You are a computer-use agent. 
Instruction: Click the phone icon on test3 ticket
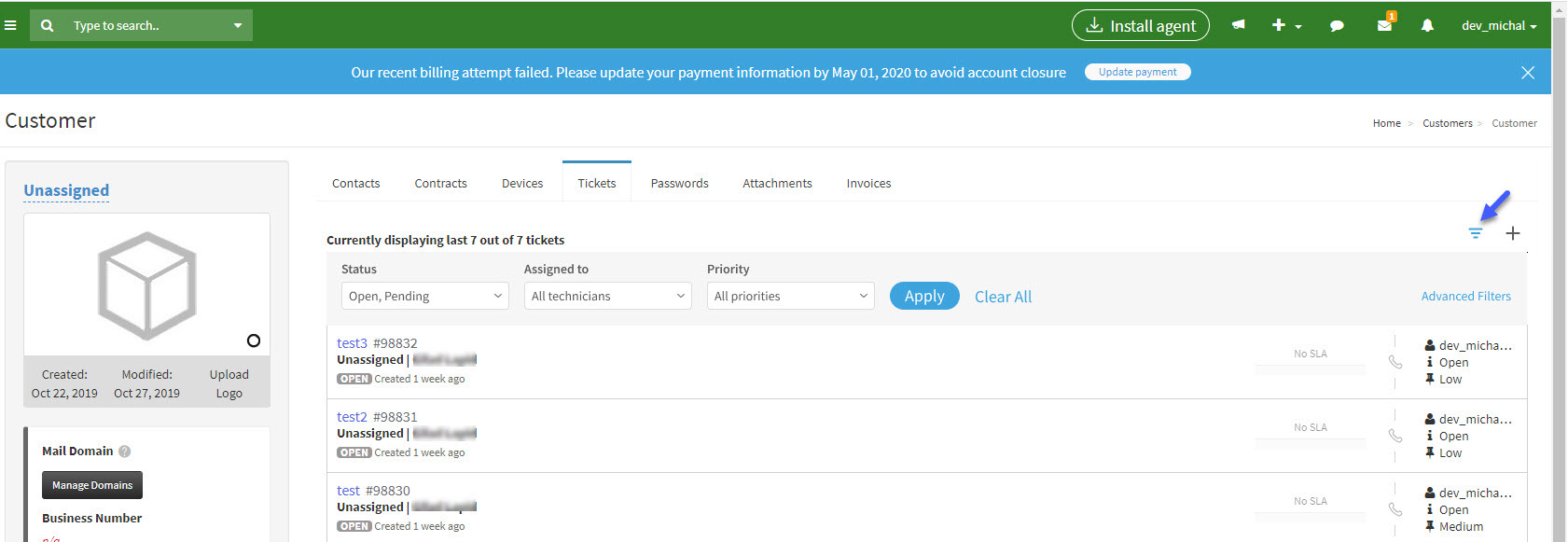pos(1395,362)
